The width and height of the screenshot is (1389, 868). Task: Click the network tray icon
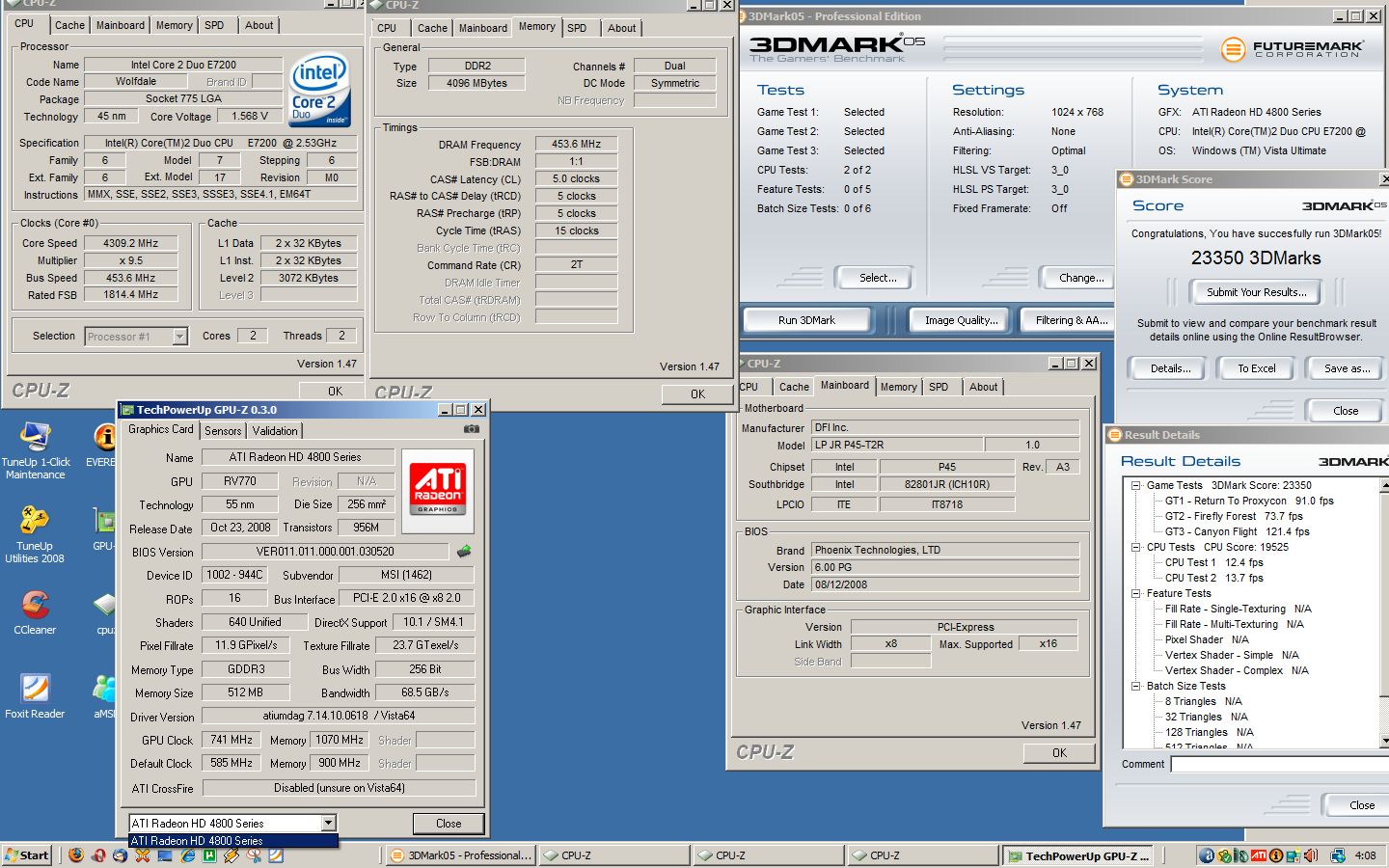(x=1338, y=855)
